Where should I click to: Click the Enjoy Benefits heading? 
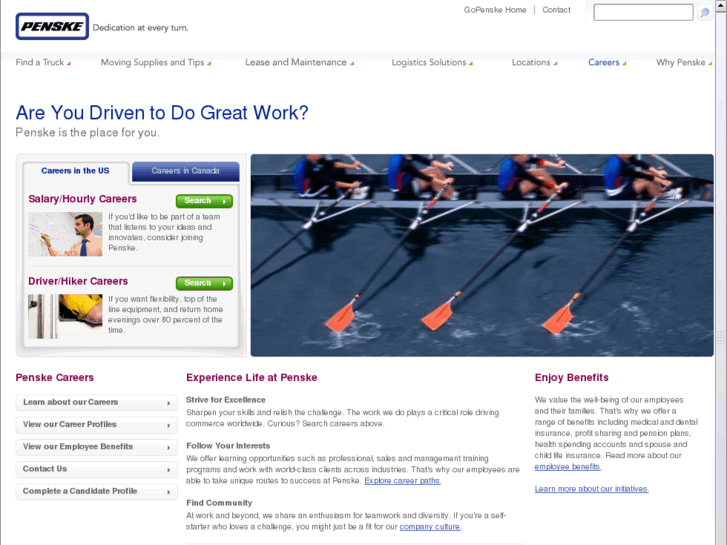pyautogui.click(x=572, y=378)
